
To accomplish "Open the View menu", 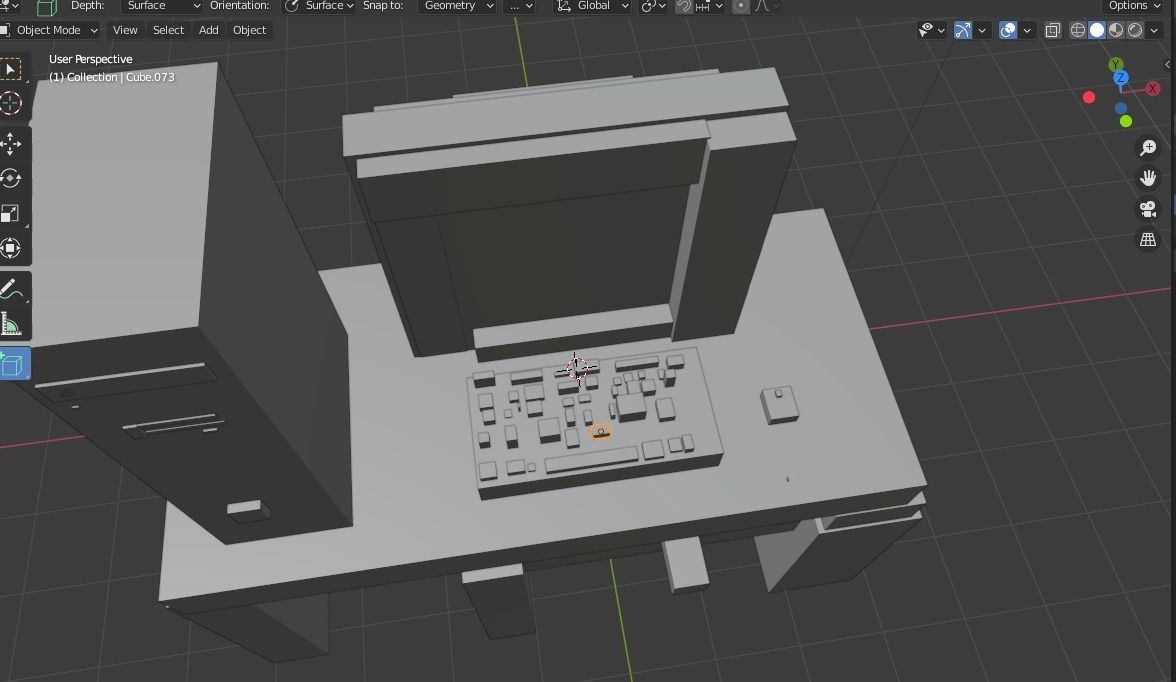I will (125, 30).
